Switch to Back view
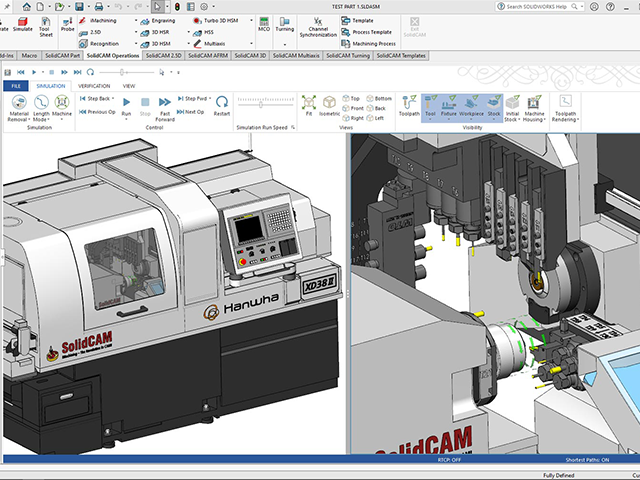Screen dimensions: 640x480 pyautogui.click(x=376, y=108)
